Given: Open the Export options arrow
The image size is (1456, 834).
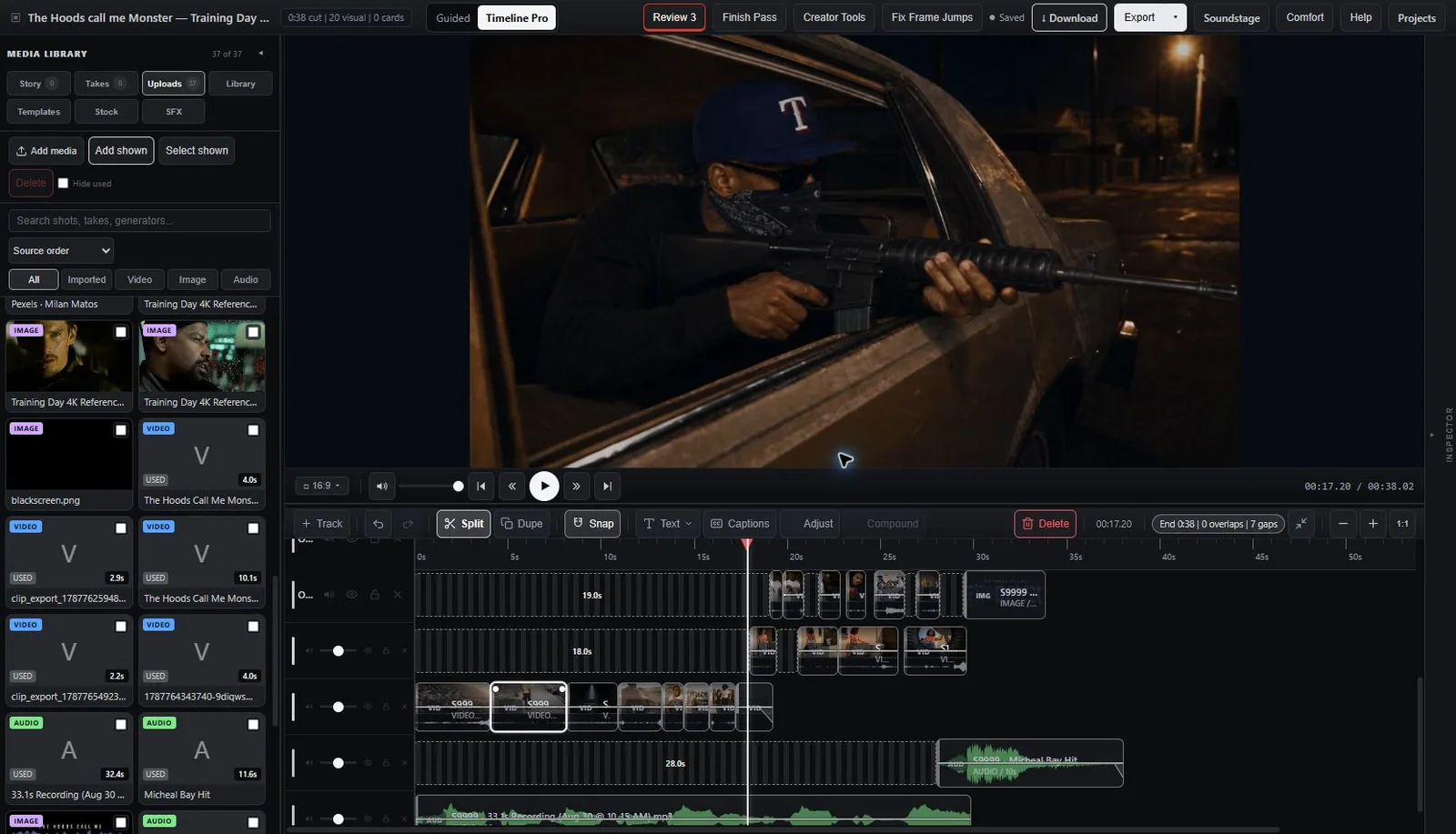Looking at the screenshot, I should click(x=1175, y=17).
